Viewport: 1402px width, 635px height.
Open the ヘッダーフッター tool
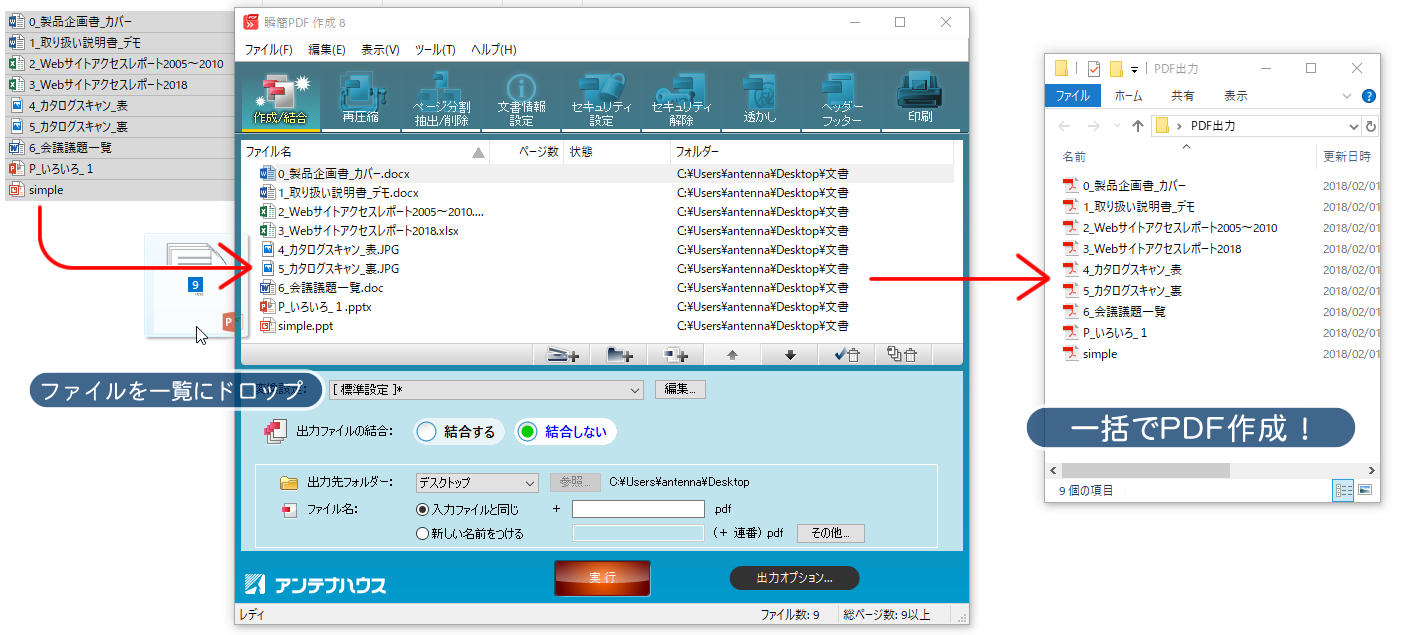pyautogui.click(x=841, y=98)
